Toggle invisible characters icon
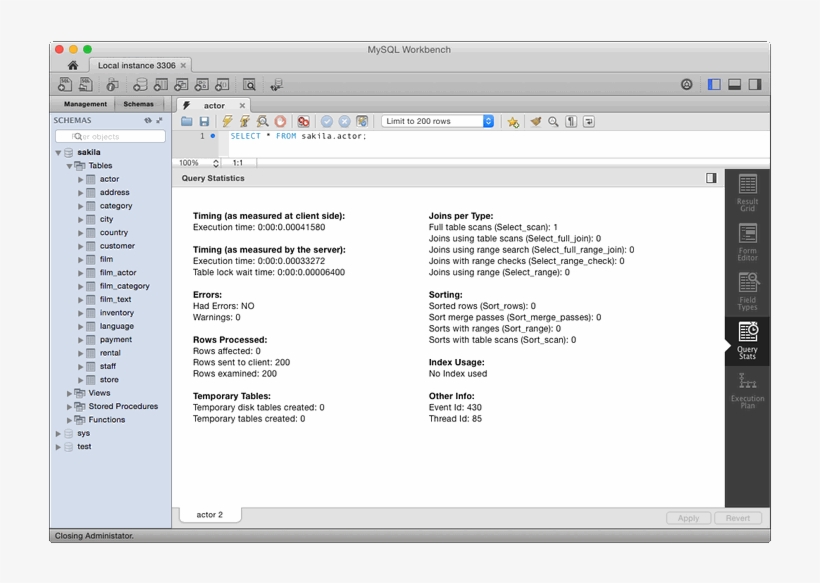Viewport: 820px width, 583px height. (x=571, y=122)
